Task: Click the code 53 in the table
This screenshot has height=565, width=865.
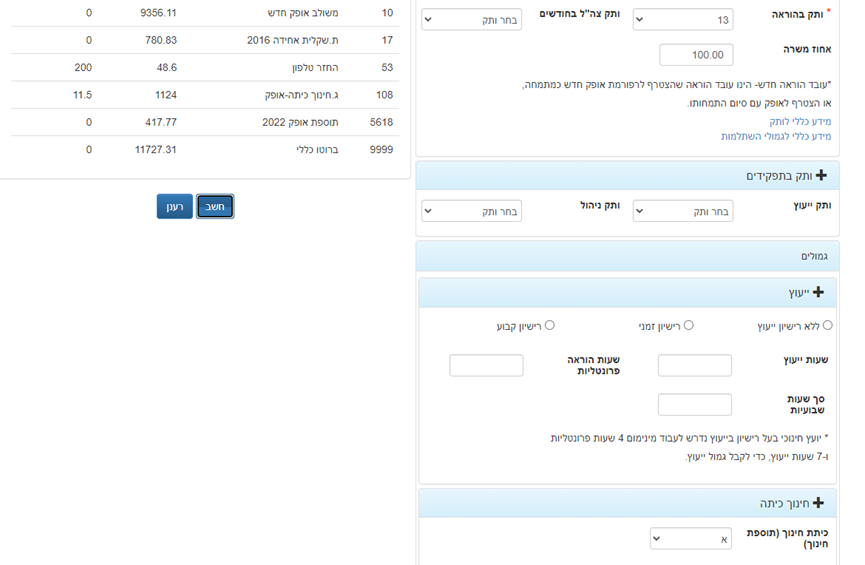Action: (387, 67)
